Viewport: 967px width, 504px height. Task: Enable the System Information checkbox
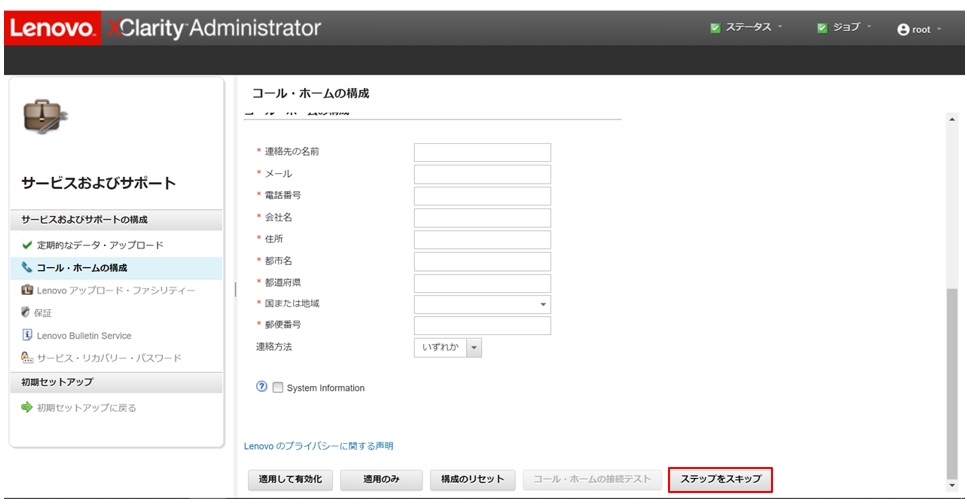click(x=278, y=387)
